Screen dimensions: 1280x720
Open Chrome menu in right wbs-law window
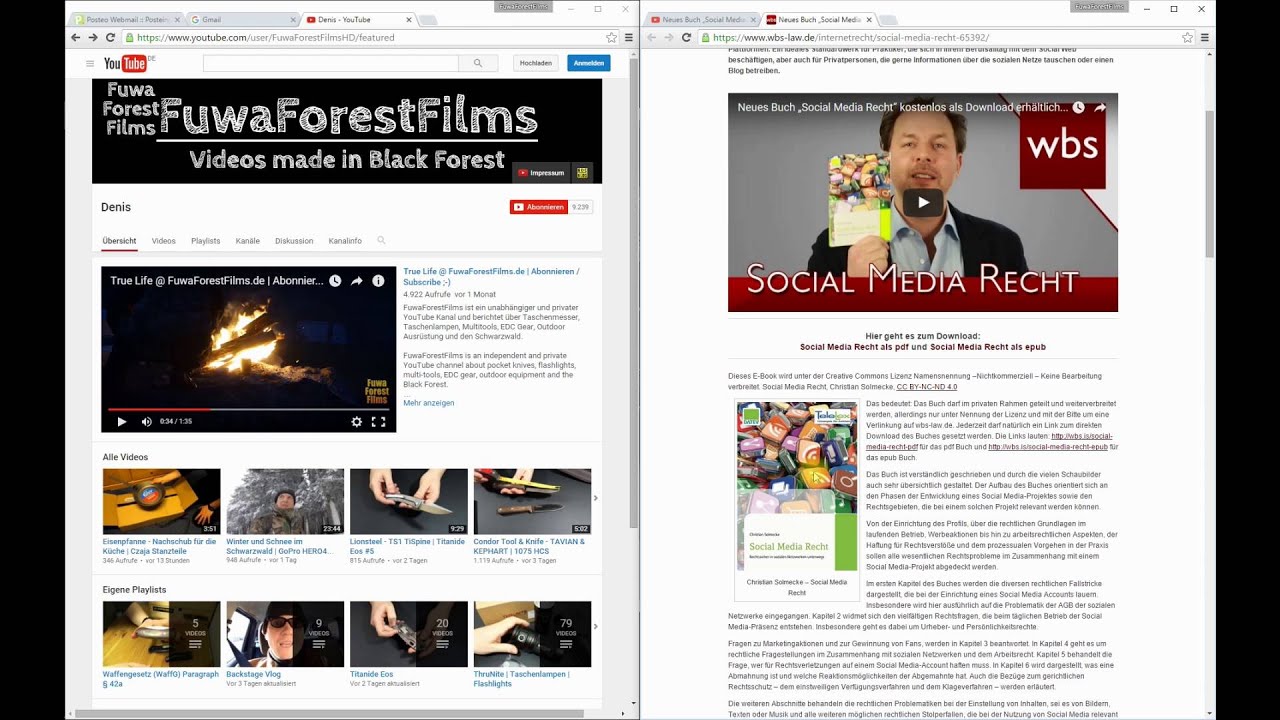[1204, 37]
